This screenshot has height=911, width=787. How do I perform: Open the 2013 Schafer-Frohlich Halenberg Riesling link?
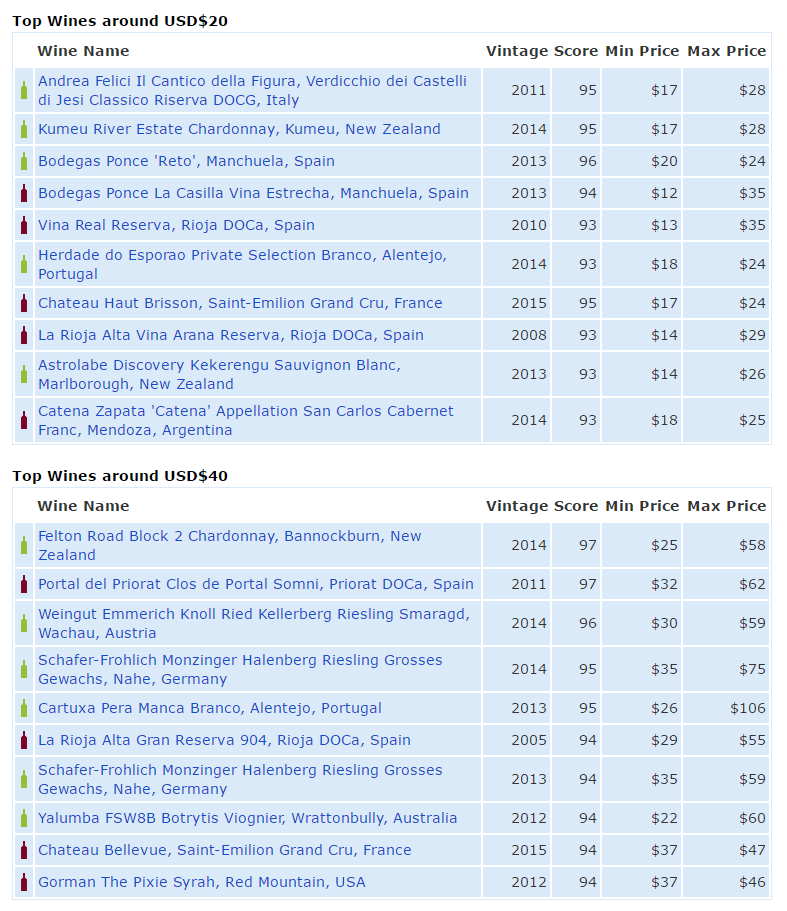click(x=240, y=779)
